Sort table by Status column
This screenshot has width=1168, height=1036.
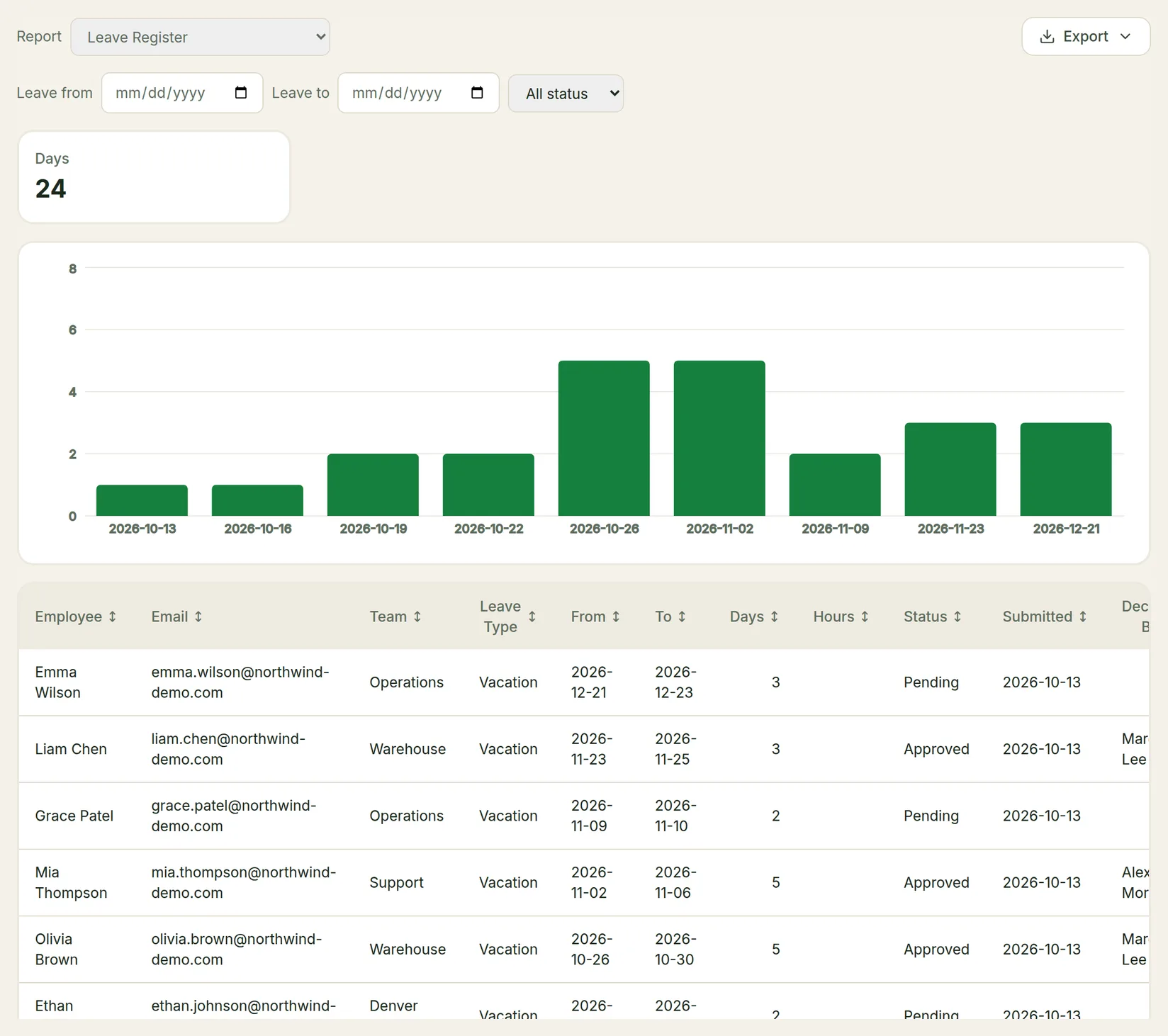click(933, 616)
